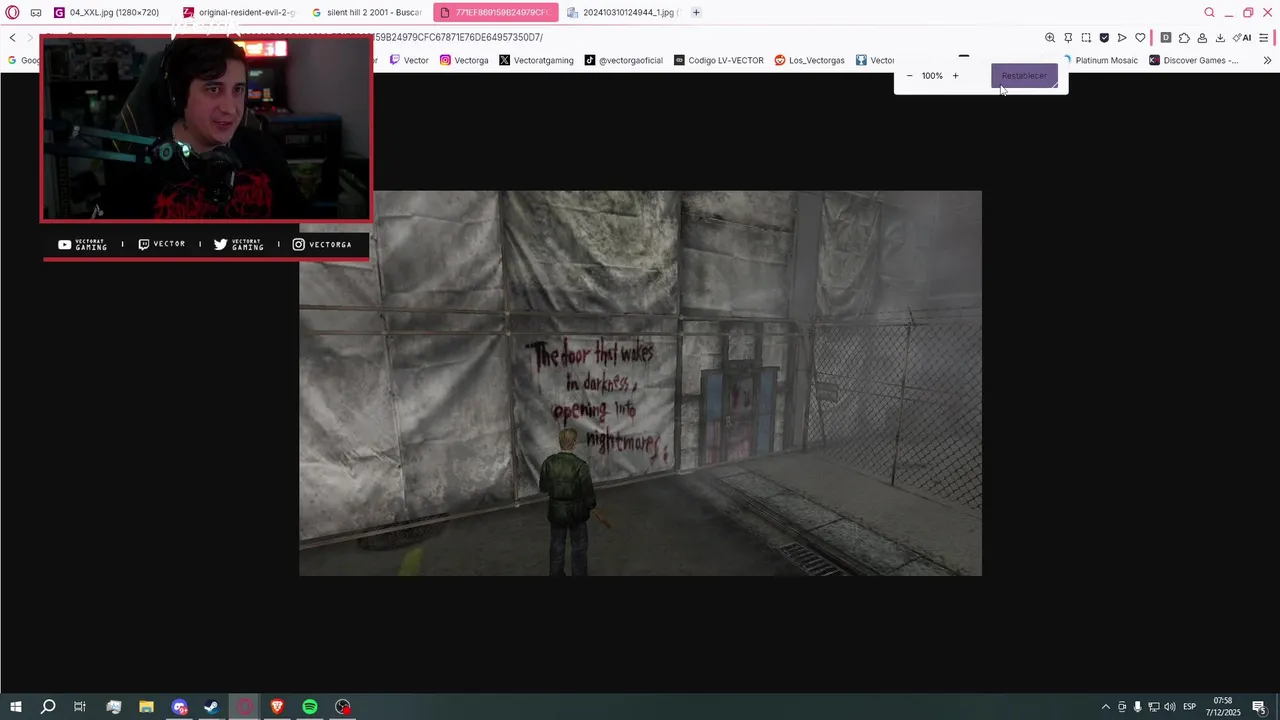1280x720 pixels.
Task: Open the clock showing 07:58
Action: [1222, 707]
